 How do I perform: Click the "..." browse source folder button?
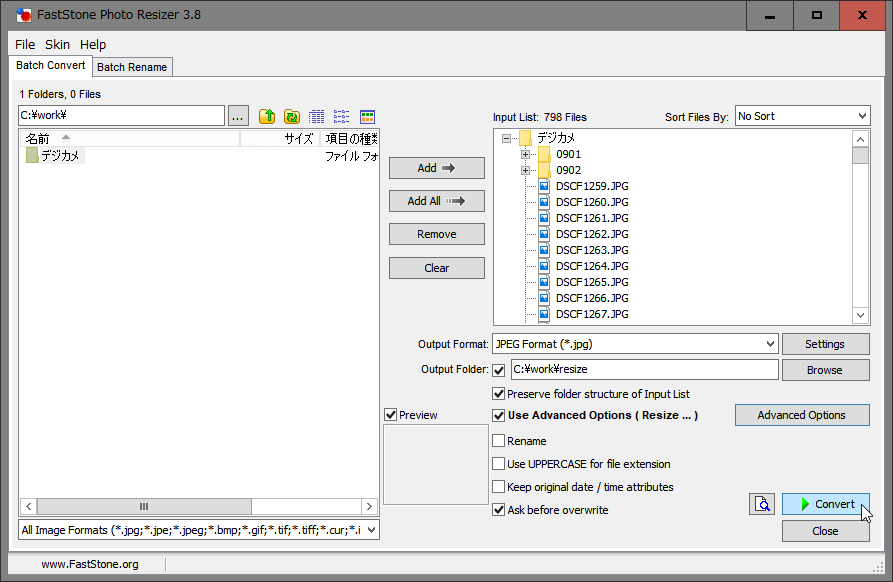point(238,116)
